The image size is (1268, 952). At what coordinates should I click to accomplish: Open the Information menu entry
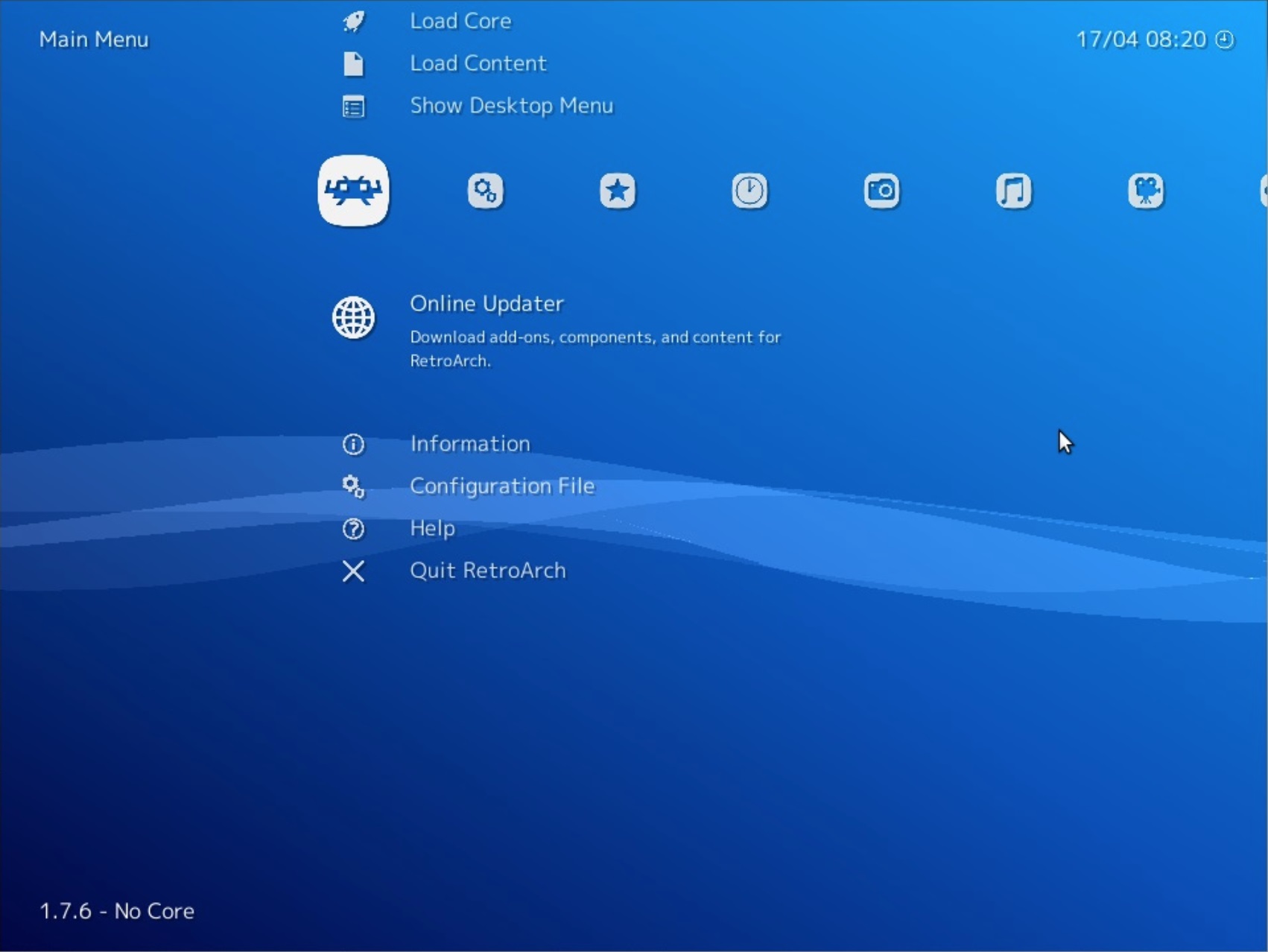[470, 444]
